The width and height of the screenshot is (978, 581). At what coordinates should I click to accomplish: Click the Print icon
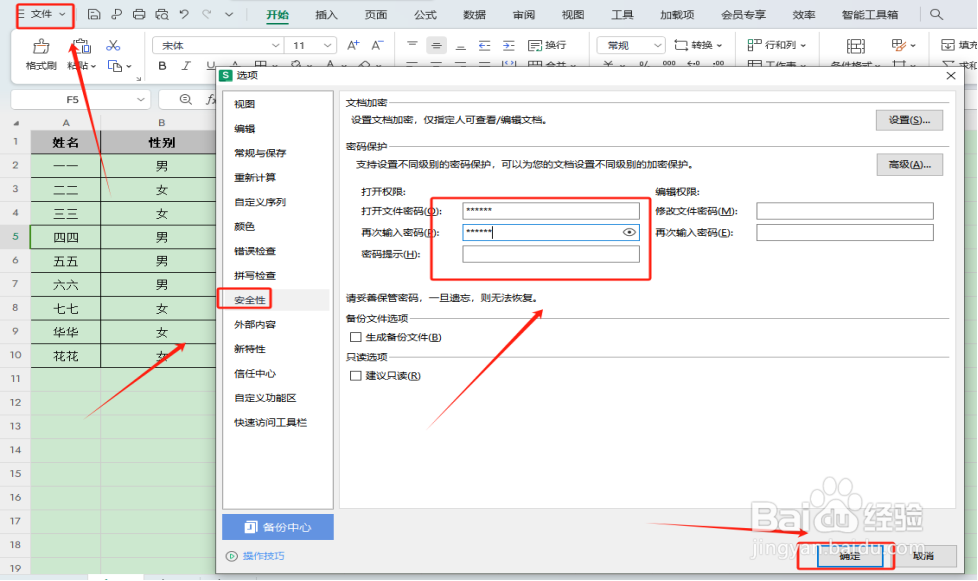point(140,13)
